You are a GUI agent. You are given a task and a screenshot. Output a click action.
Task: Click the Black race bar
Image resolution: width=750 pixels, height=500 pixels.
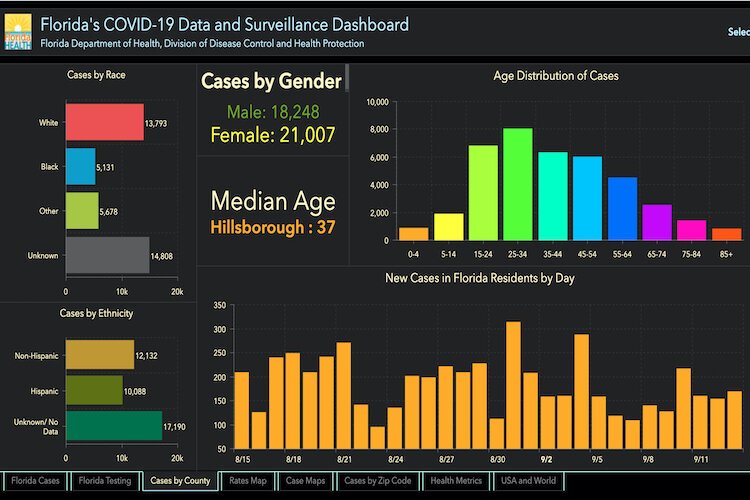(80, 167)
